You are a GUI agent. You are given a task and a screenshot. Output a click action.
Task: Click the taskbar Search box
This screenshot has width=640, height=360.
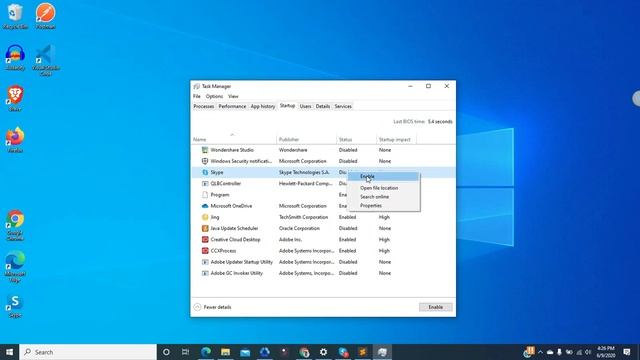[88, 352]
